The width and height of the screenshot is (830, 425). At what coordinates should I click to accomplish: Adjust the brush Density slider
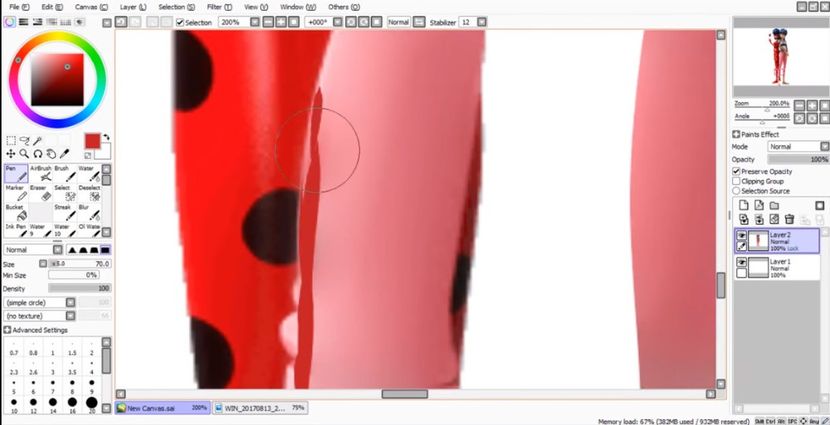79,288
